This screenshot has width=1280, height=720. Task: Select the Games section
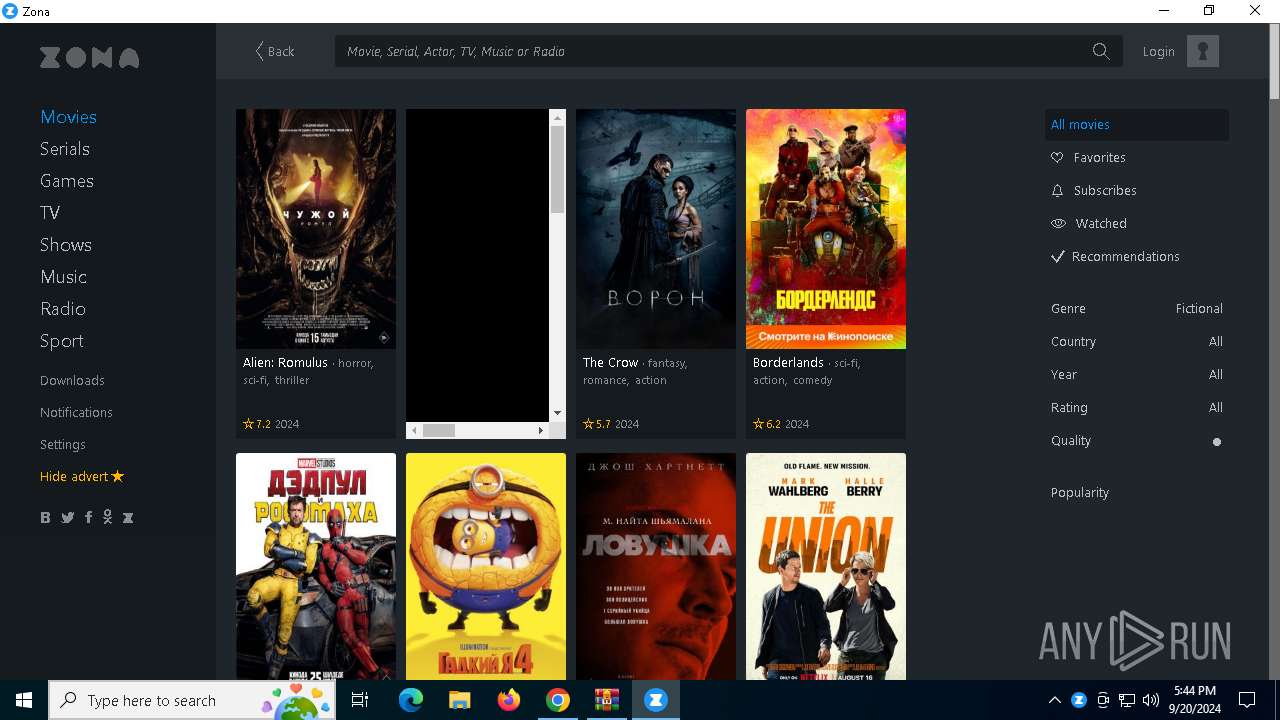(67, 181)
